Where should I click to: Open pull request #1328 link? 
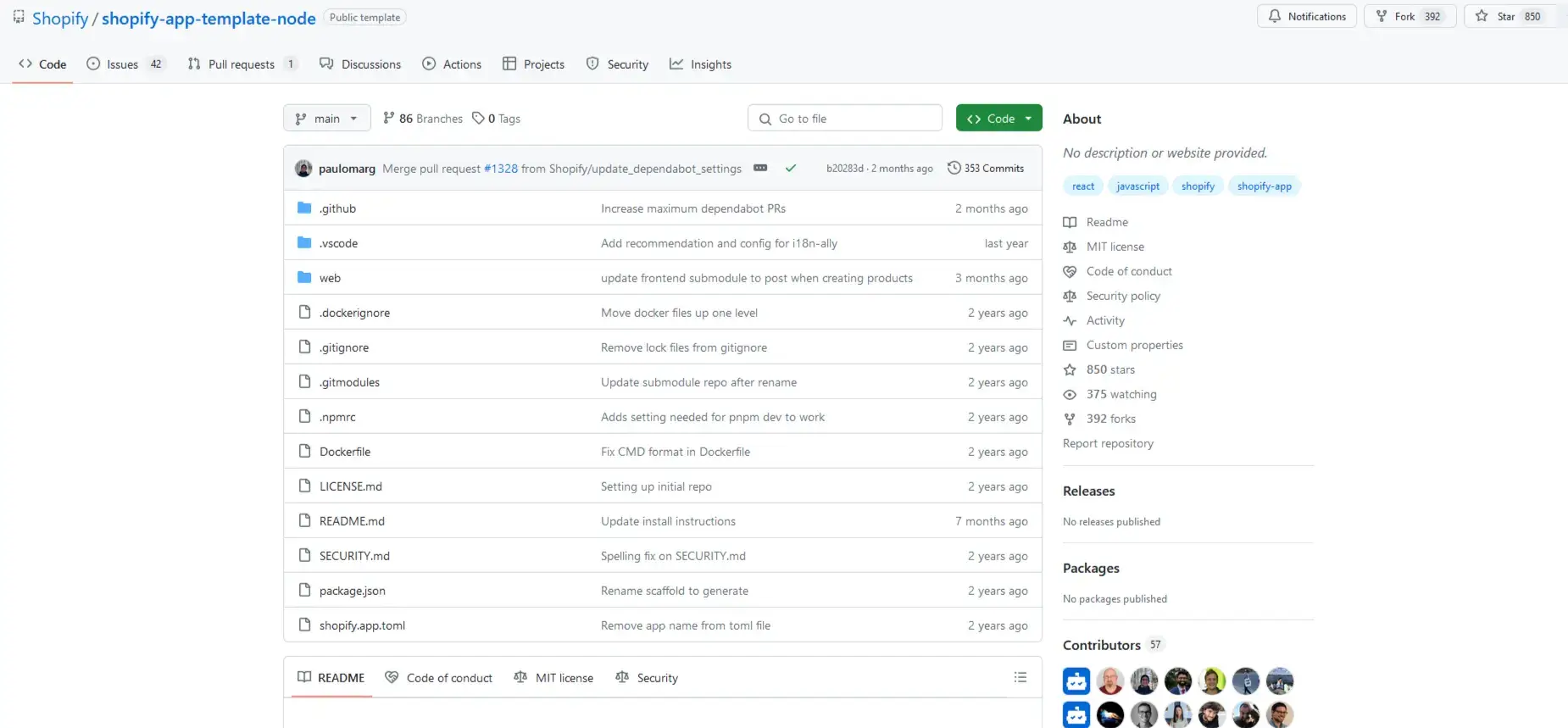pyautogui.click(x=501, y=169)
